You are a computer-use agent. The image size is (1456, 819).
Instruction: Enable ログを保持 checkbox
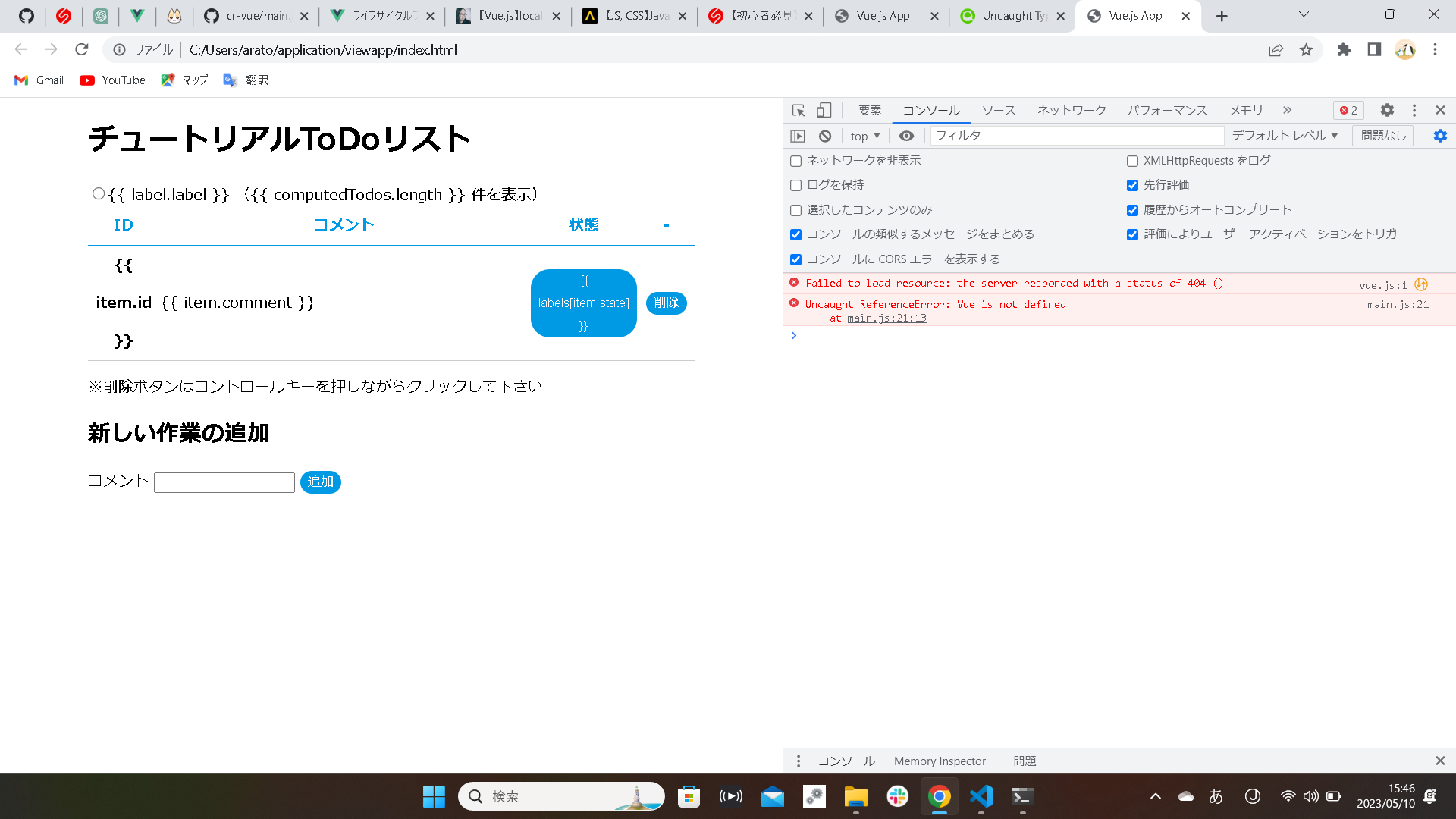coord(795,185)
